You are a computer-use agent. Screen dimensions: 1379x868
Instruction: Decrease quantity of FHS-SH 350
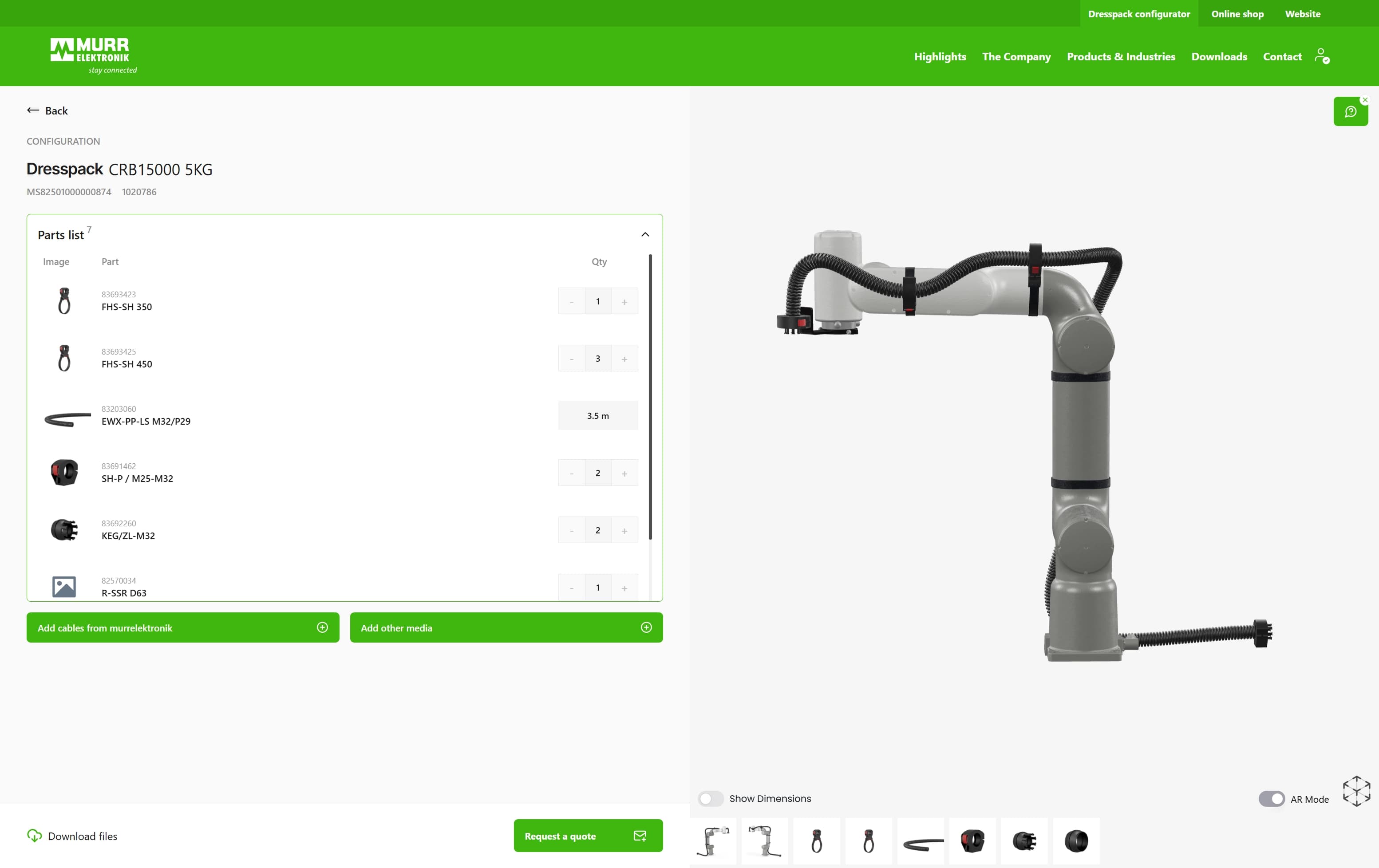(x=572, y=301)
